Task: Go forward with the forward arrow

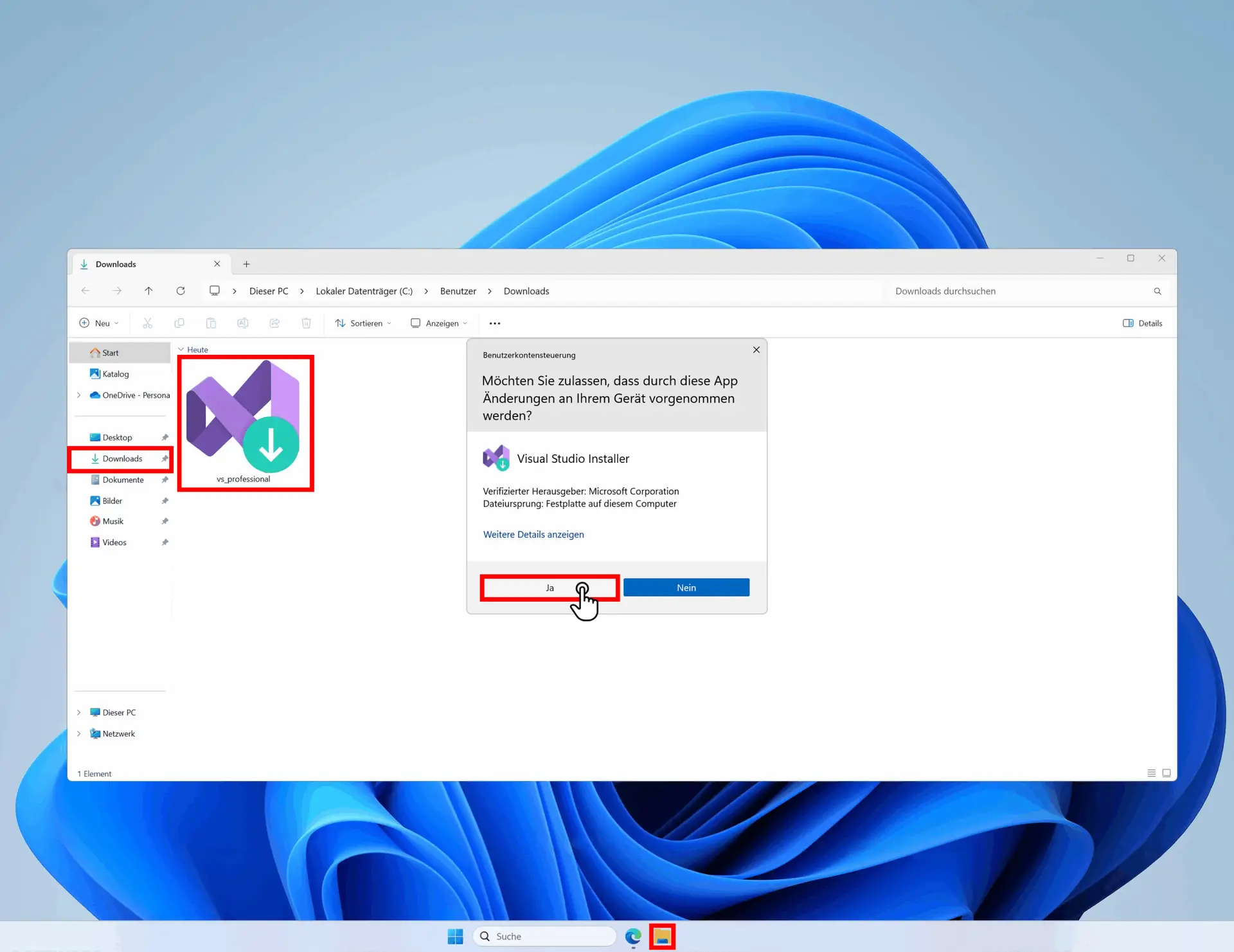Action: click(117, 291)
